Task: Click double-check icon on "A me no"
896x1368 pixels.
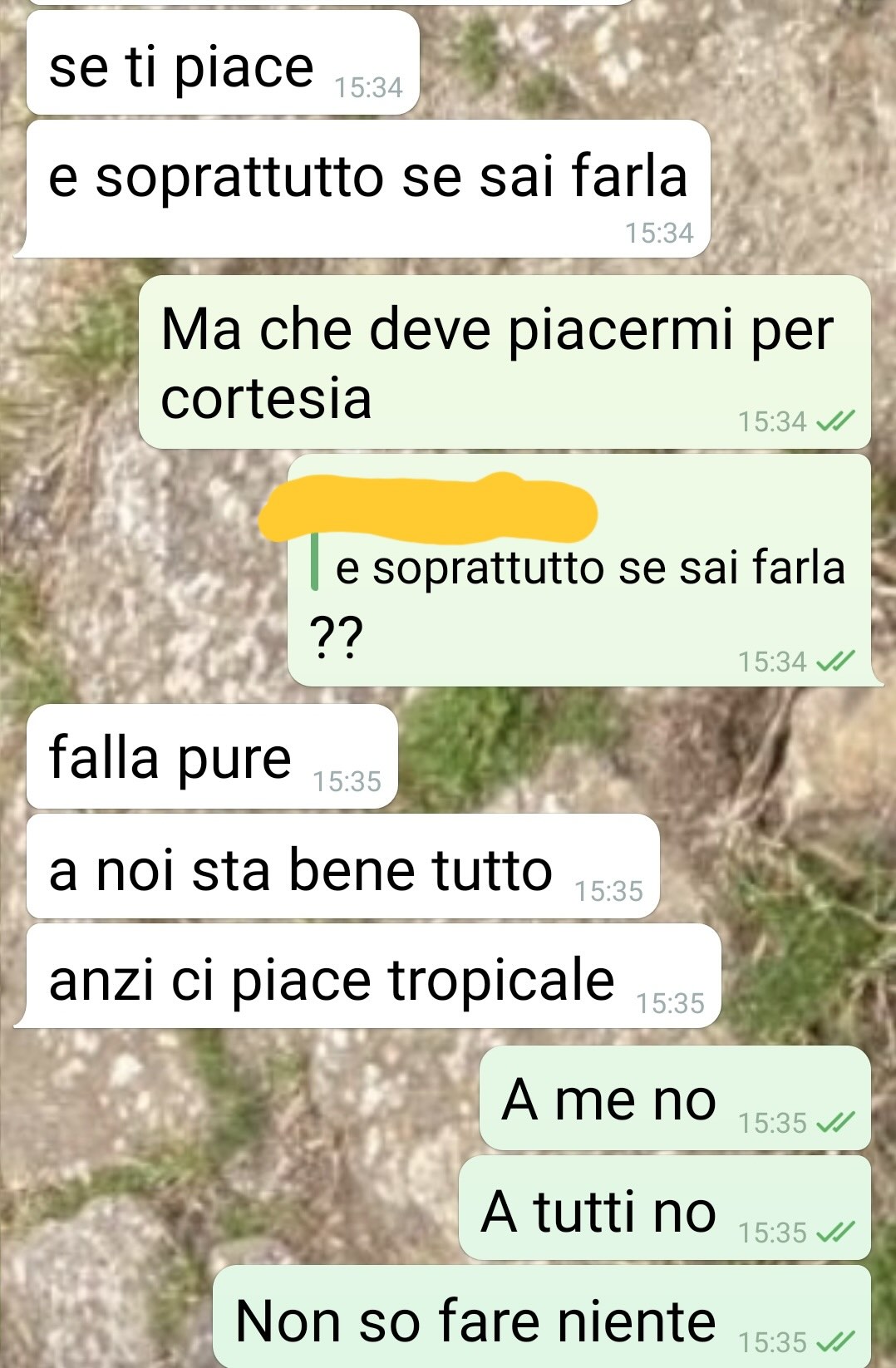Action: coord(835,1123)
